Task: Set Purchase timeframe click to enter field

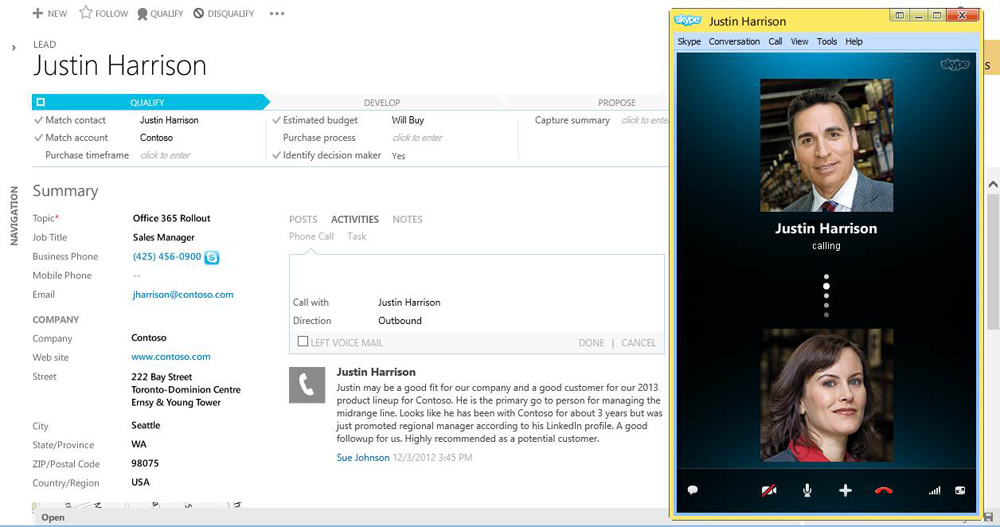Action: tap(165, 156)
